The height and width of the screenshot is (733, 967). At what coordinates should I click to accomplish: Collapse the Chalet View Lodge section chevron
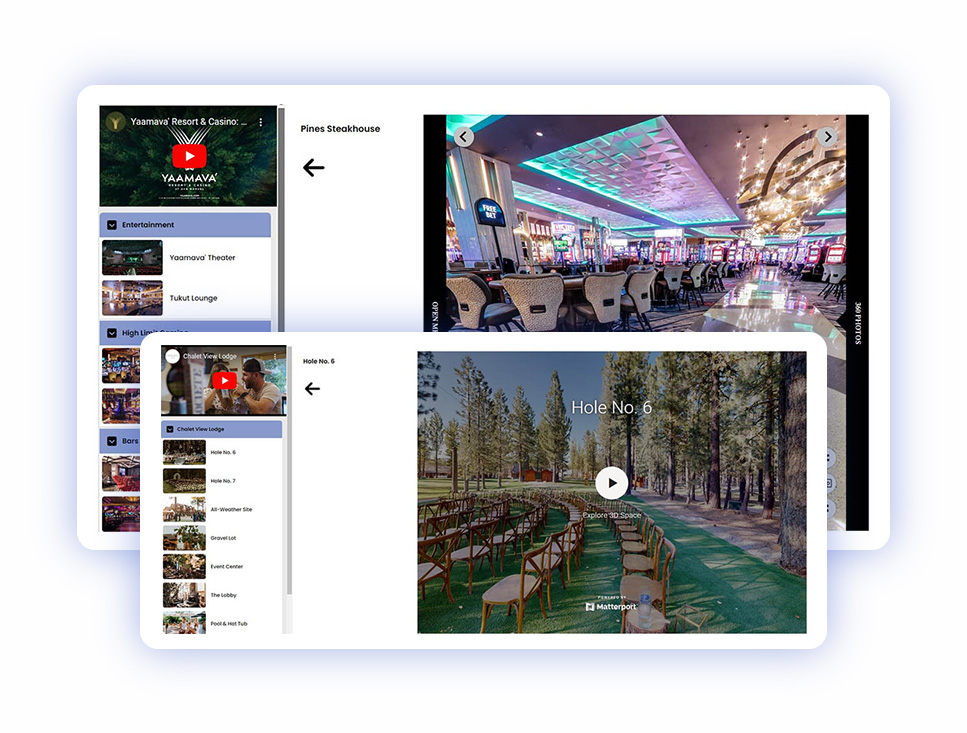(x=170, y=429)
